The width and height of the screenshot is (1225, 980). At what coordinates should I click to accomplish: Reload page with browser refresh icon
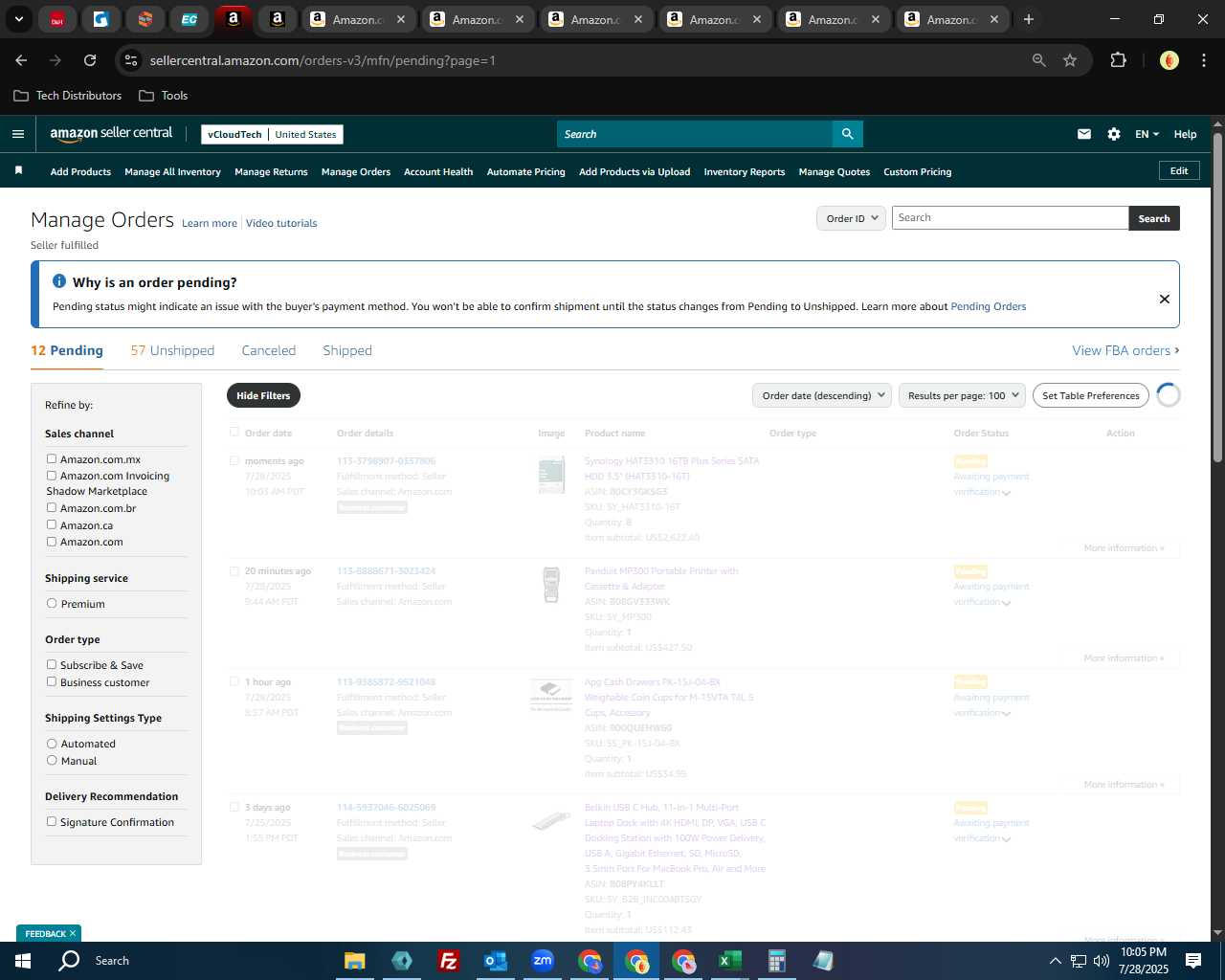pos(90,60)
